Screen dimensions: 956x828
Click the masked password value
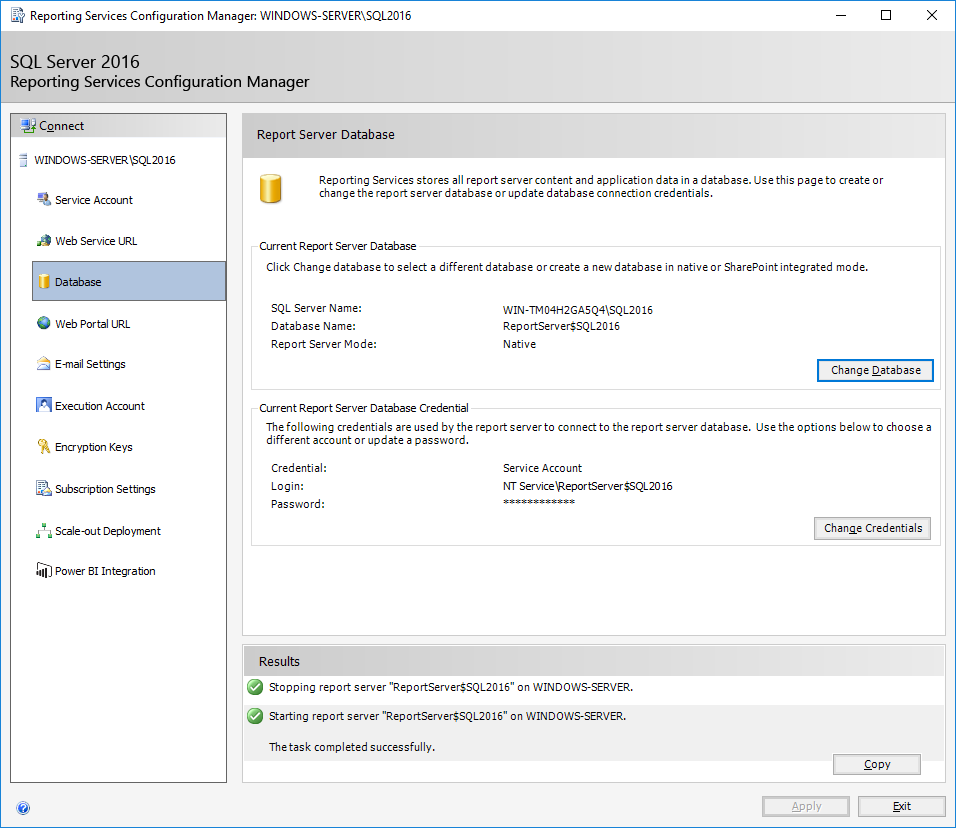[x=538, y=502]
